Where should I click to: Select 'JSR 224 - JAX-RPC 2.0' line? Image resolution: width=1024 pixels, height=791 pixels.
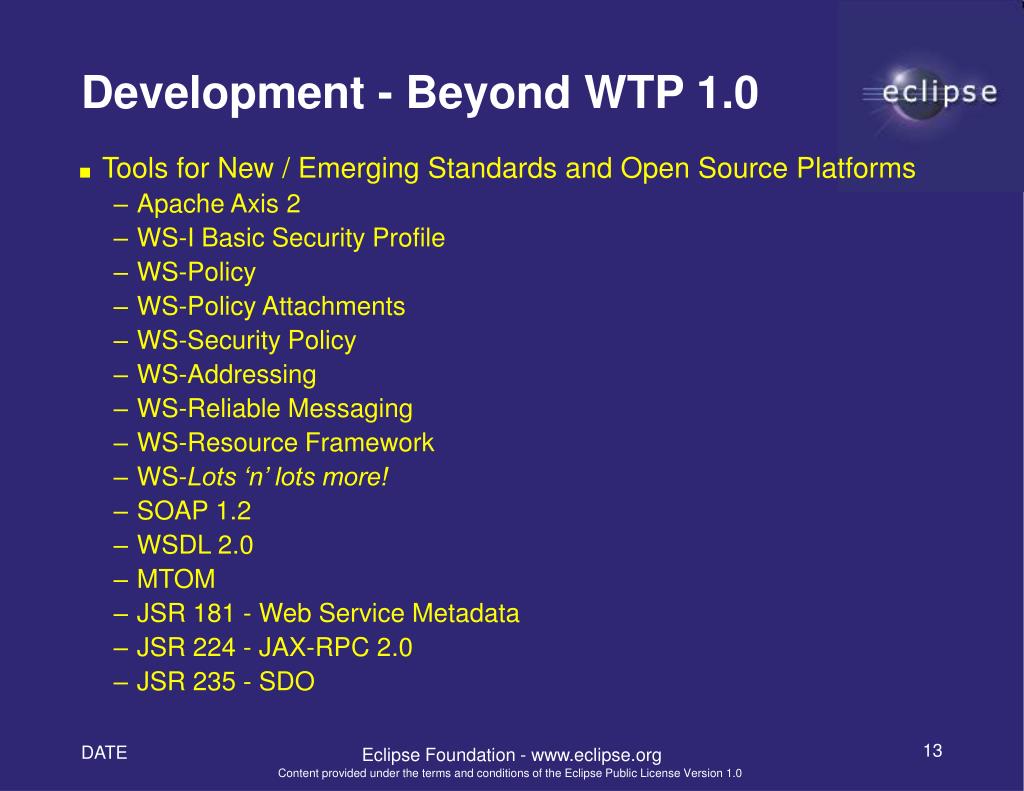pos(274,647)
